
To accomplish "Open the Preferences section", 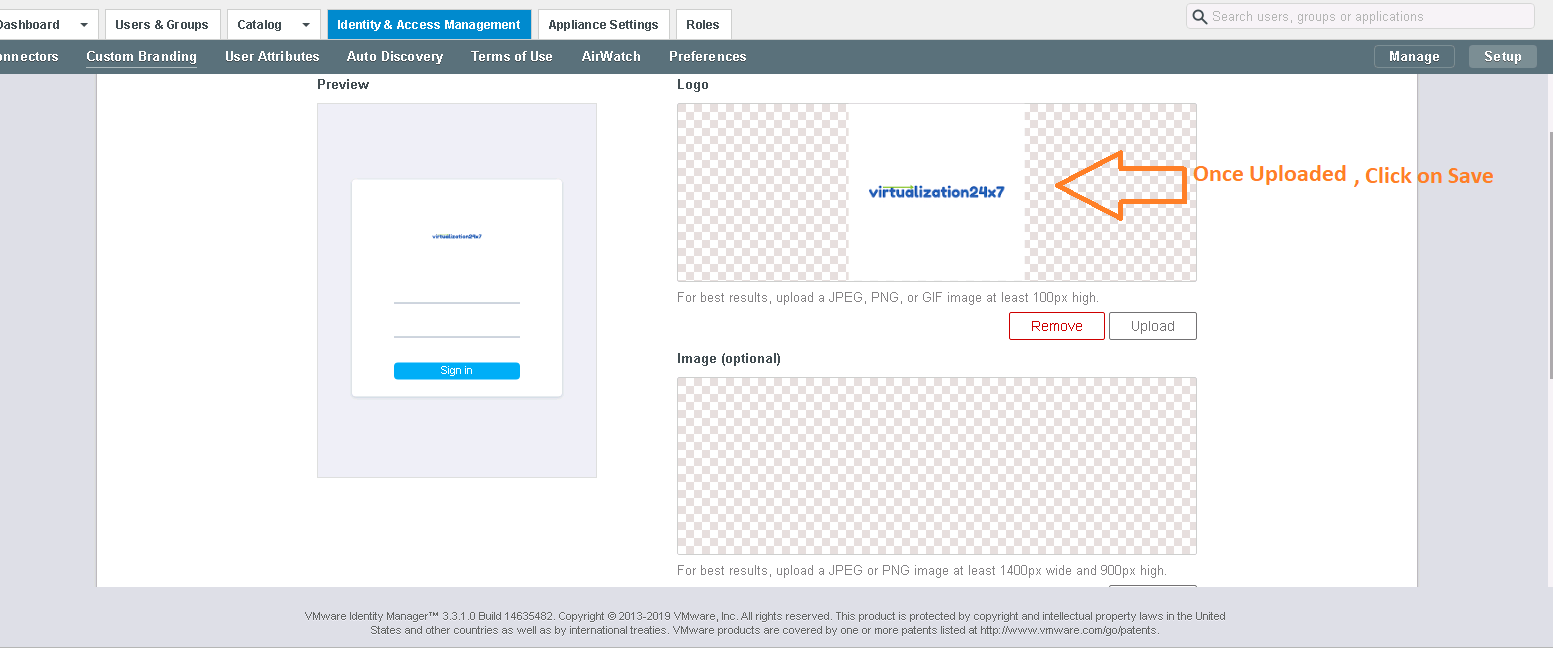I will 707,56.
